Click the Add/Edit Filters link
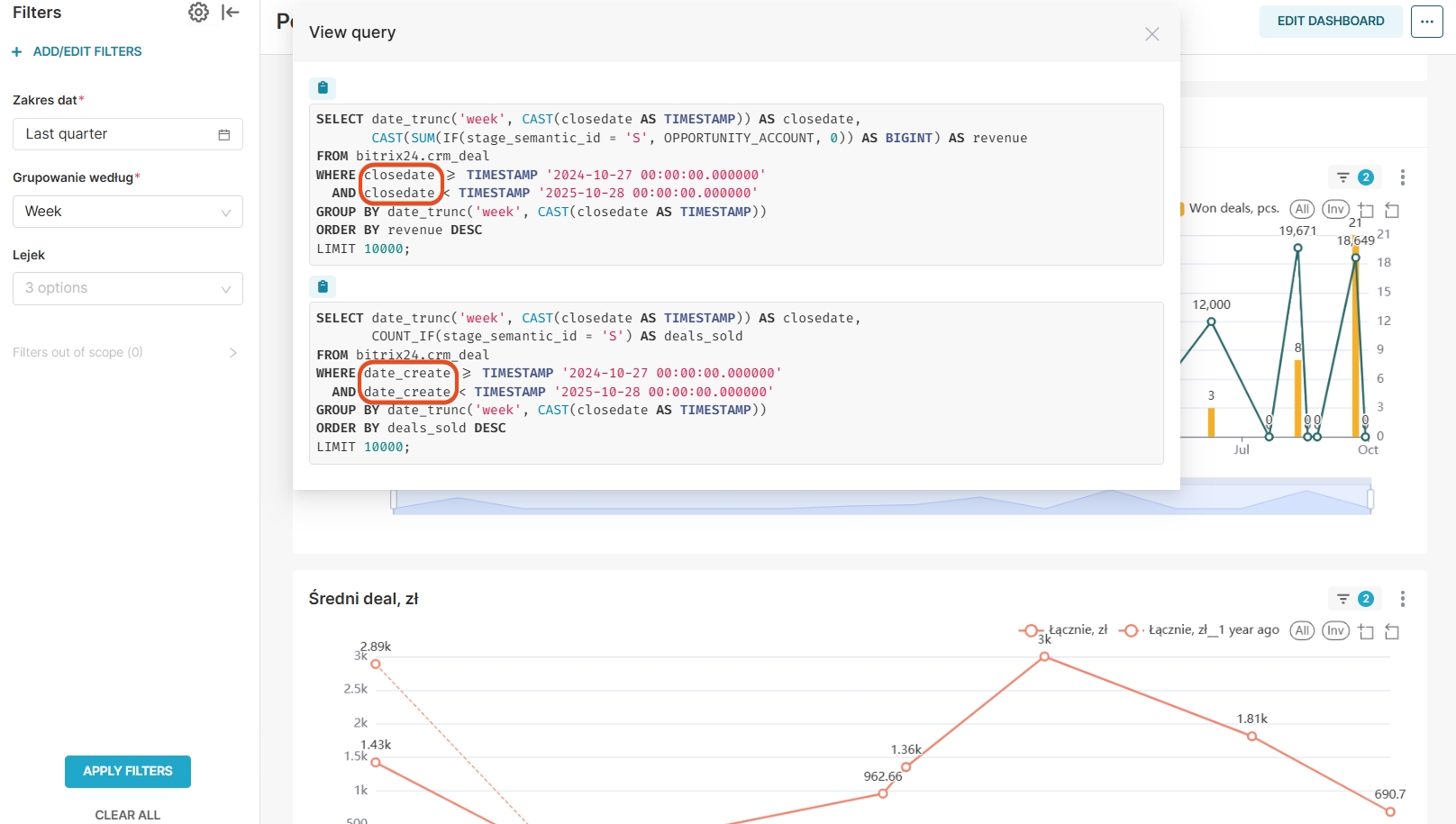Screen dimensions: 1456x824 click(77, 51)
